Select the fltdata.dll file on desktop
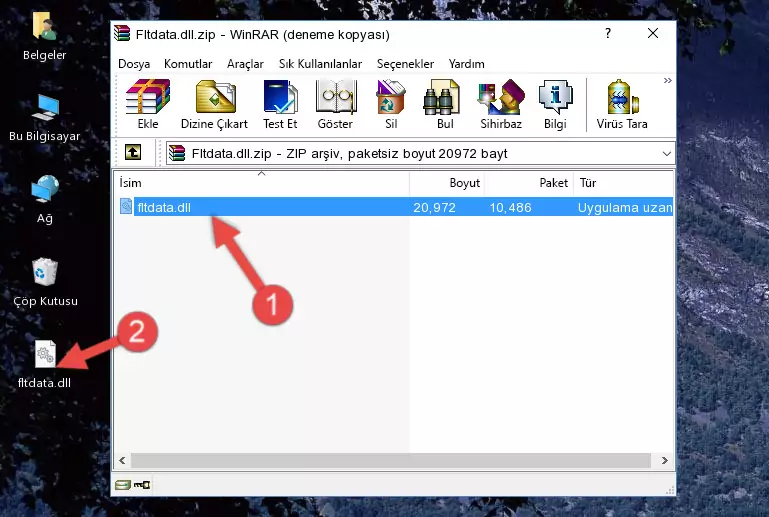This screenshot has height=517, width=769. click(44, 364)
